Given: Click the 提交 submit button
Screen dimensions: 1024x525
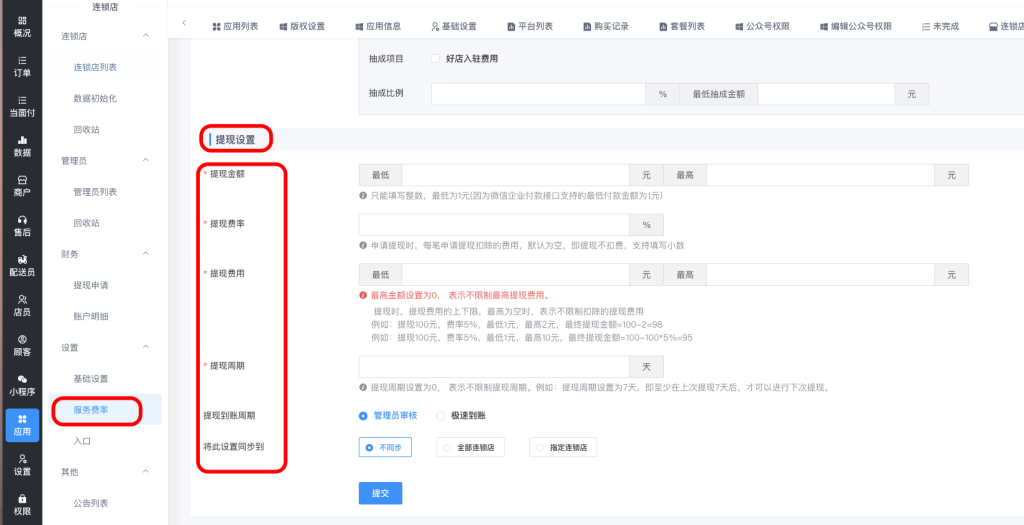Looking at the screenshot, I should 380,493.
